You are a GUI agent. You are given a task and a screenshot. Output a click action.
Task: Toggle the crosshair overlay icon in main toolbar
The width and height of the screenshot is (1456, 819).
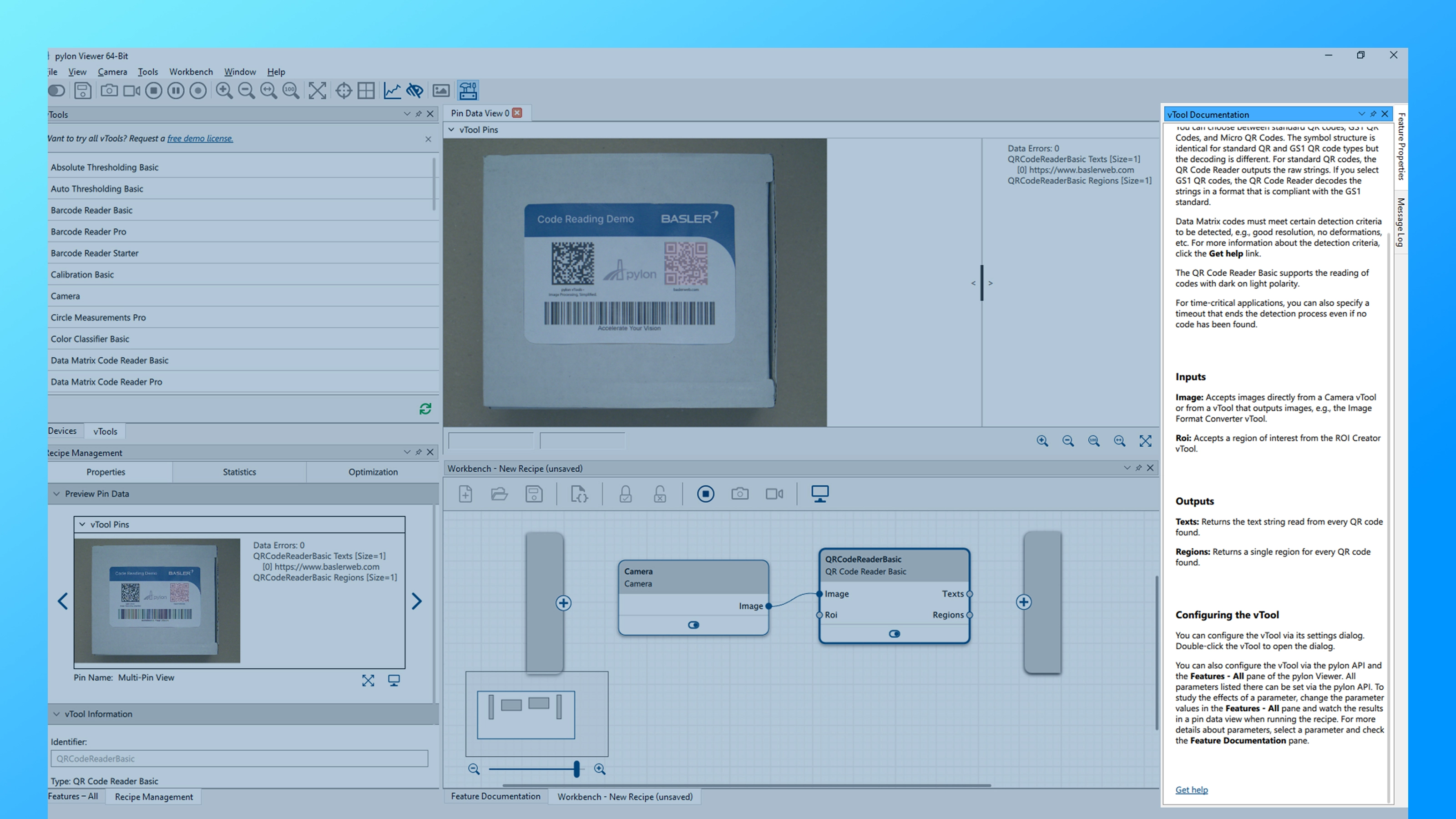tap(344, 91)
